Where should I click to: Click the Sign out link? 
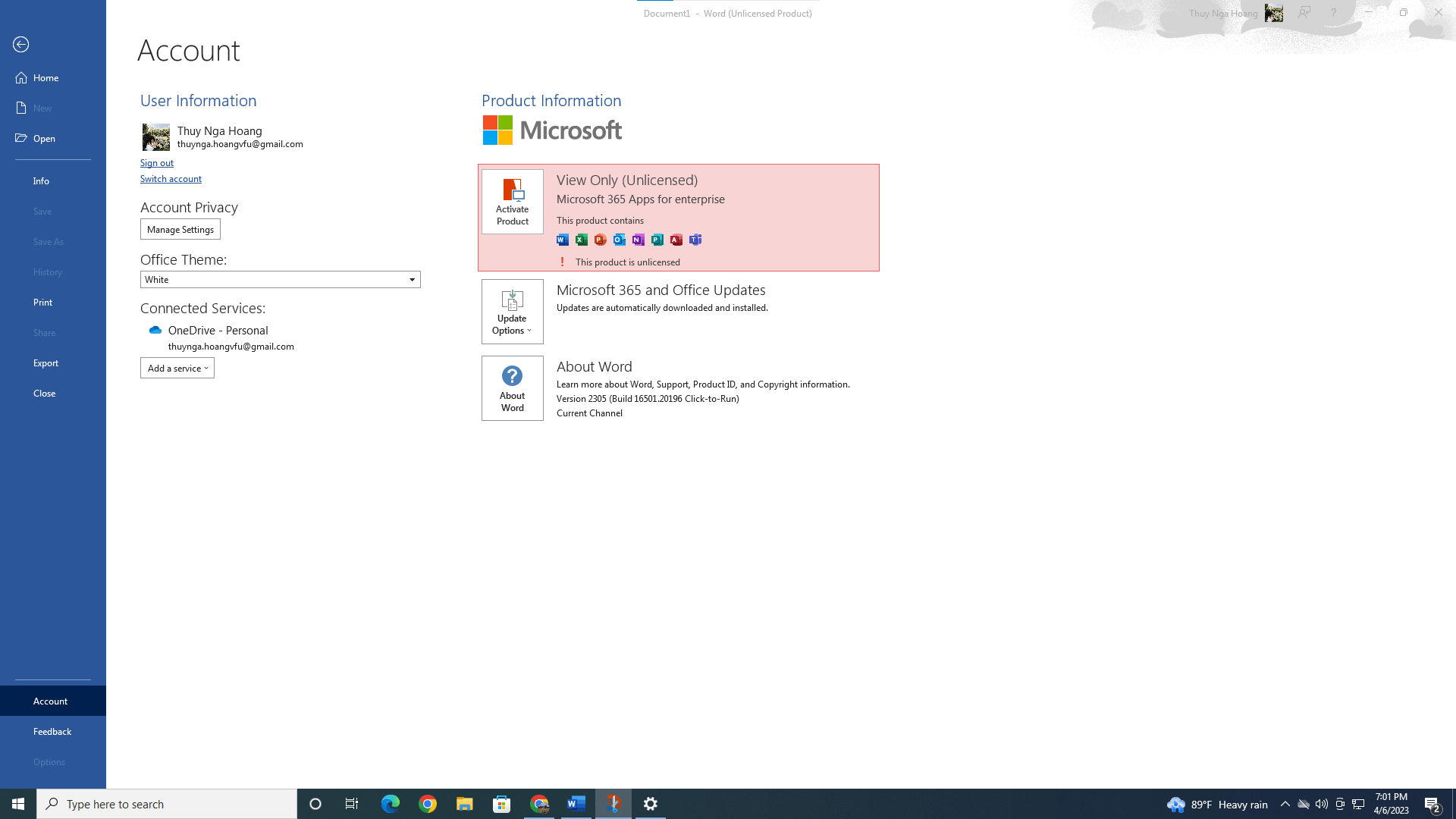click(157, 163)
